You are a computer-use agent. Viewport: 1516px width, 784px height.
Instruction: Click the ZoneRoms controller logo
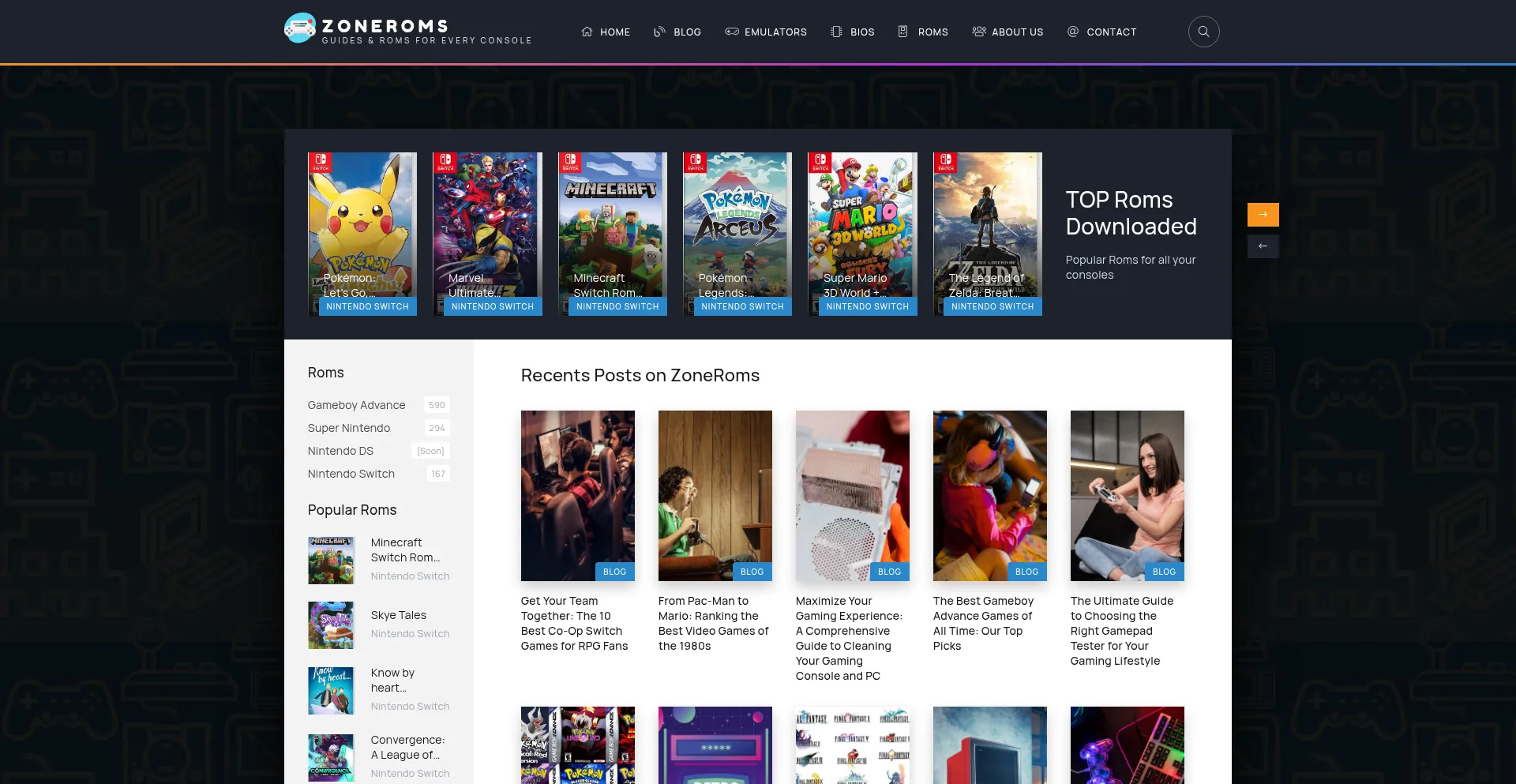300,28
